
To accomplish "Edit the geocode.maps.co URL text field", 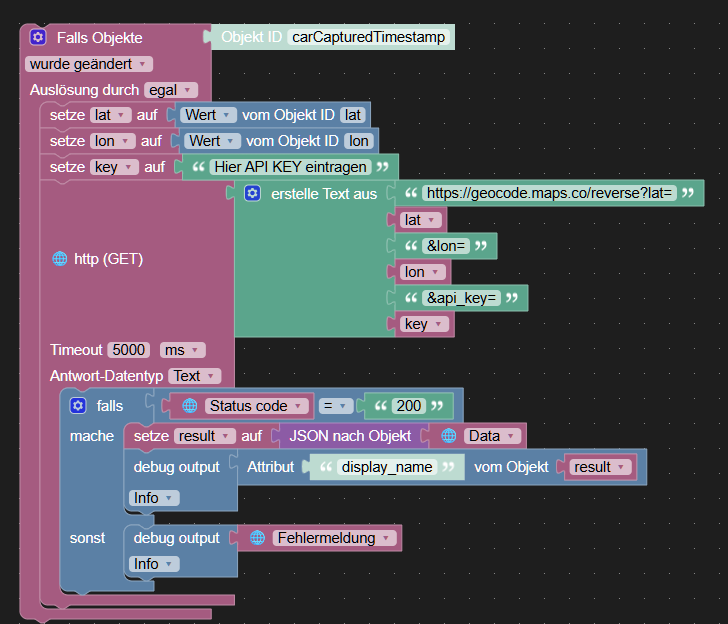I will point(549,193).
